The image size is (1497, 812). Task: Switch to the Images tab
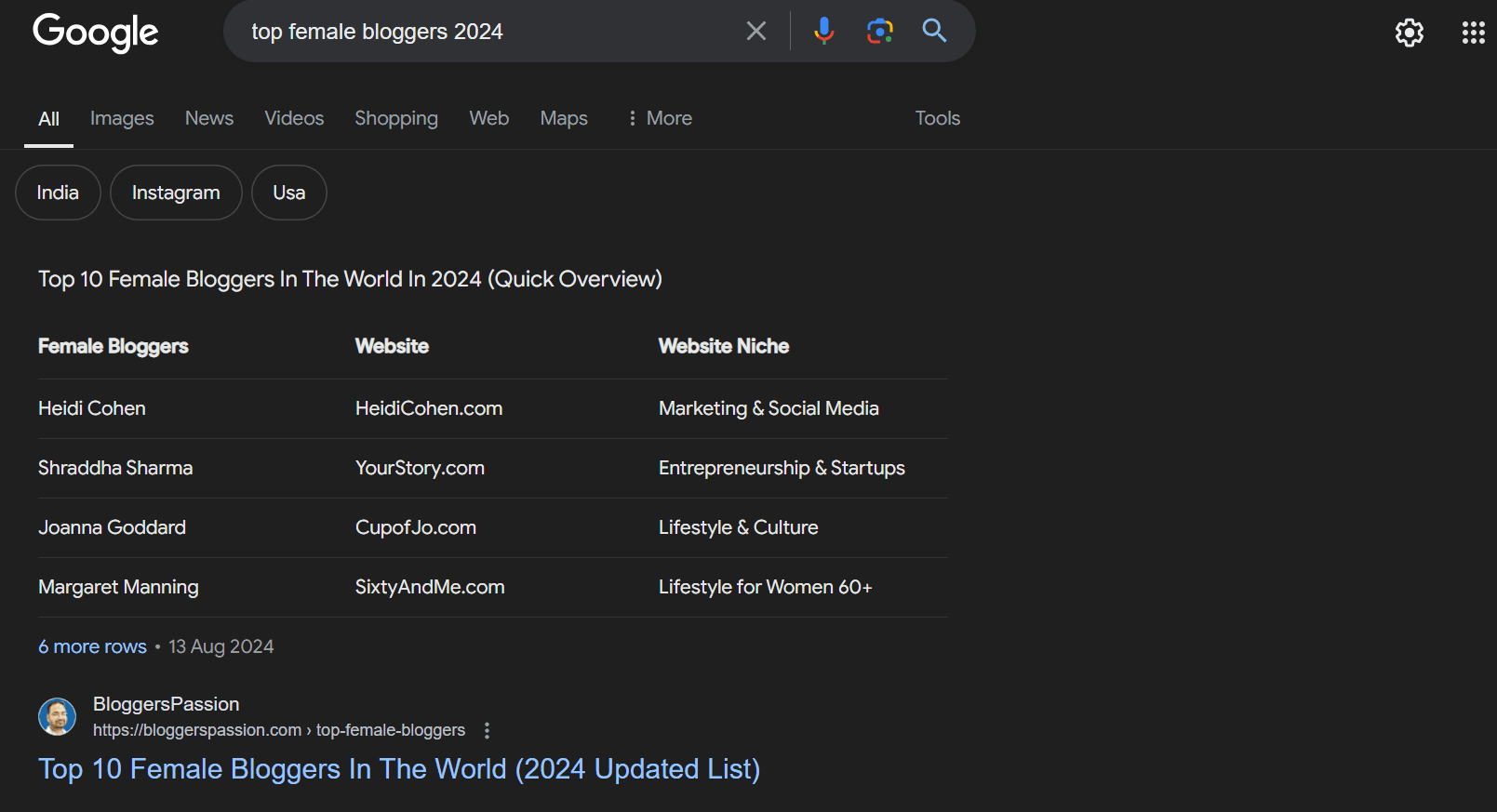122,118
